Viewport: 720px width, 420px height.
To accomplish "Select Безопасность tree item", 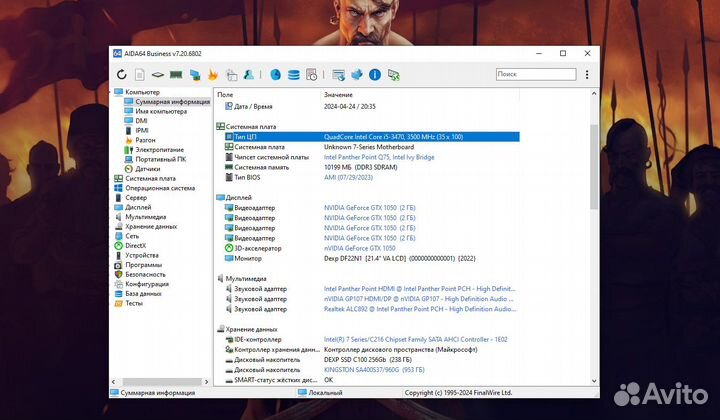I will [x=145, y=274].
